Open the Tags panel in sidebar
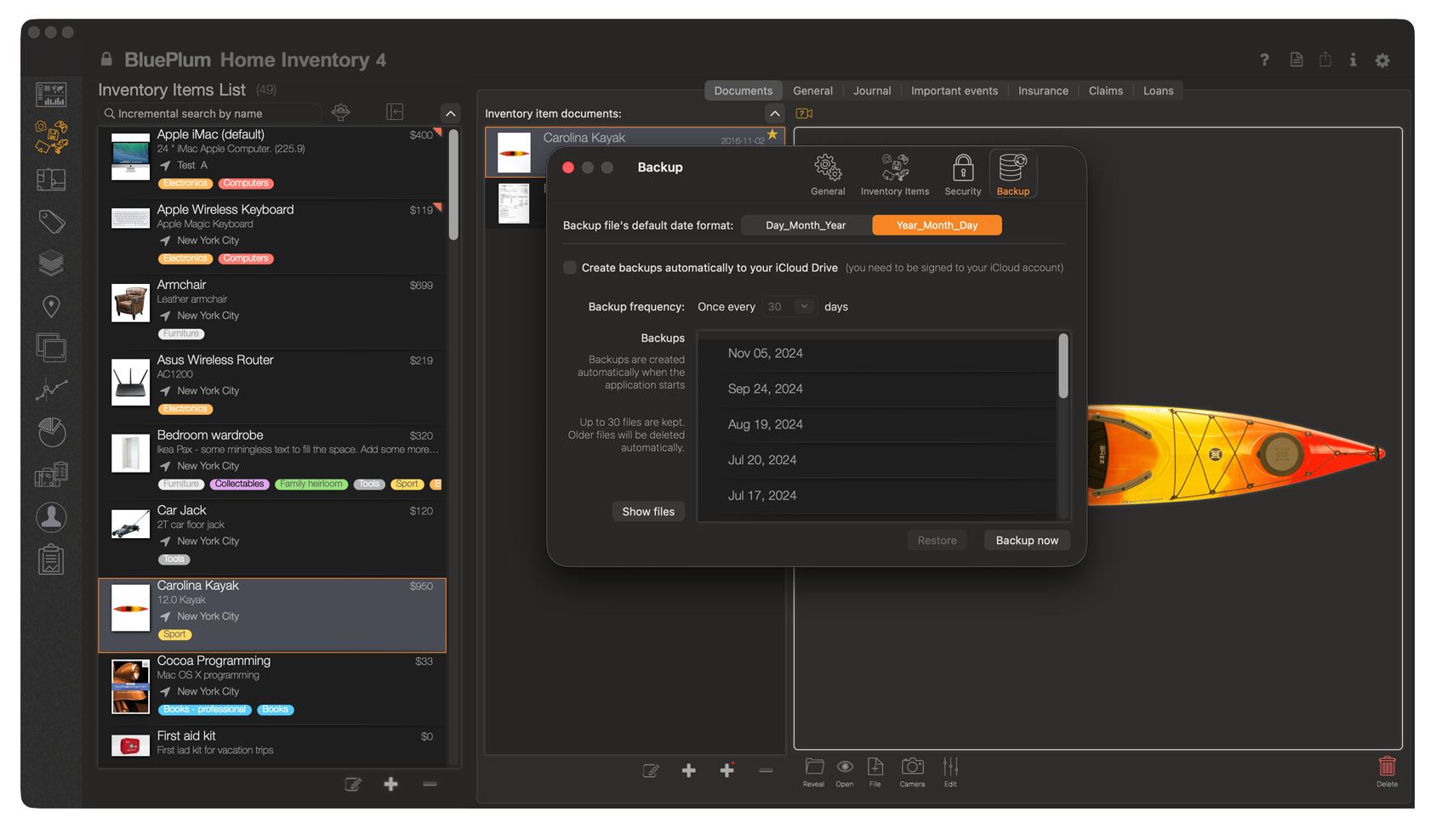 pyautogui.click(x=50, y=221)
